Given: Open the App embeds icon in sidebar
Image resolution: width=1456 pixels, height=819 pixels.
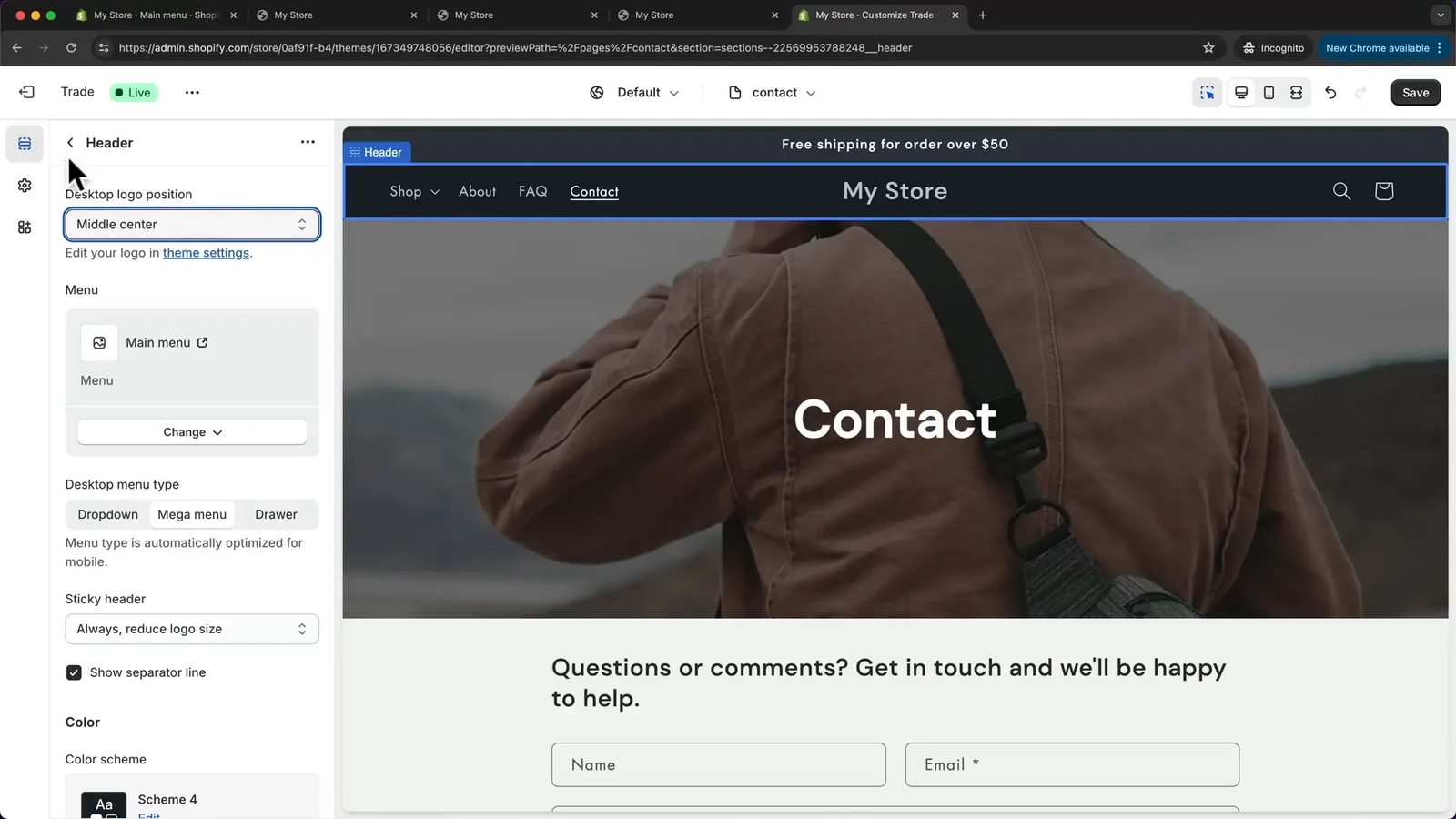Looking at the screenshot, I should (25, 227).
